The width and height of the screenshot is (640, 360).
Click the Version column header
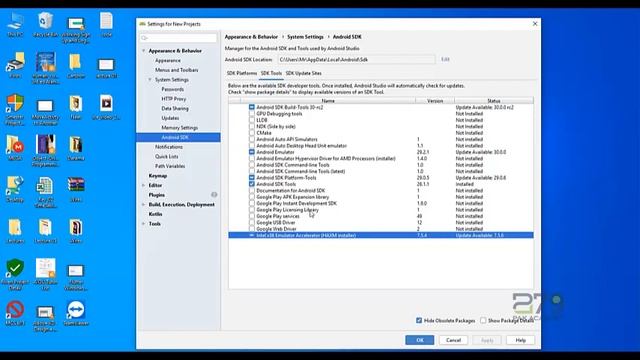435,100
